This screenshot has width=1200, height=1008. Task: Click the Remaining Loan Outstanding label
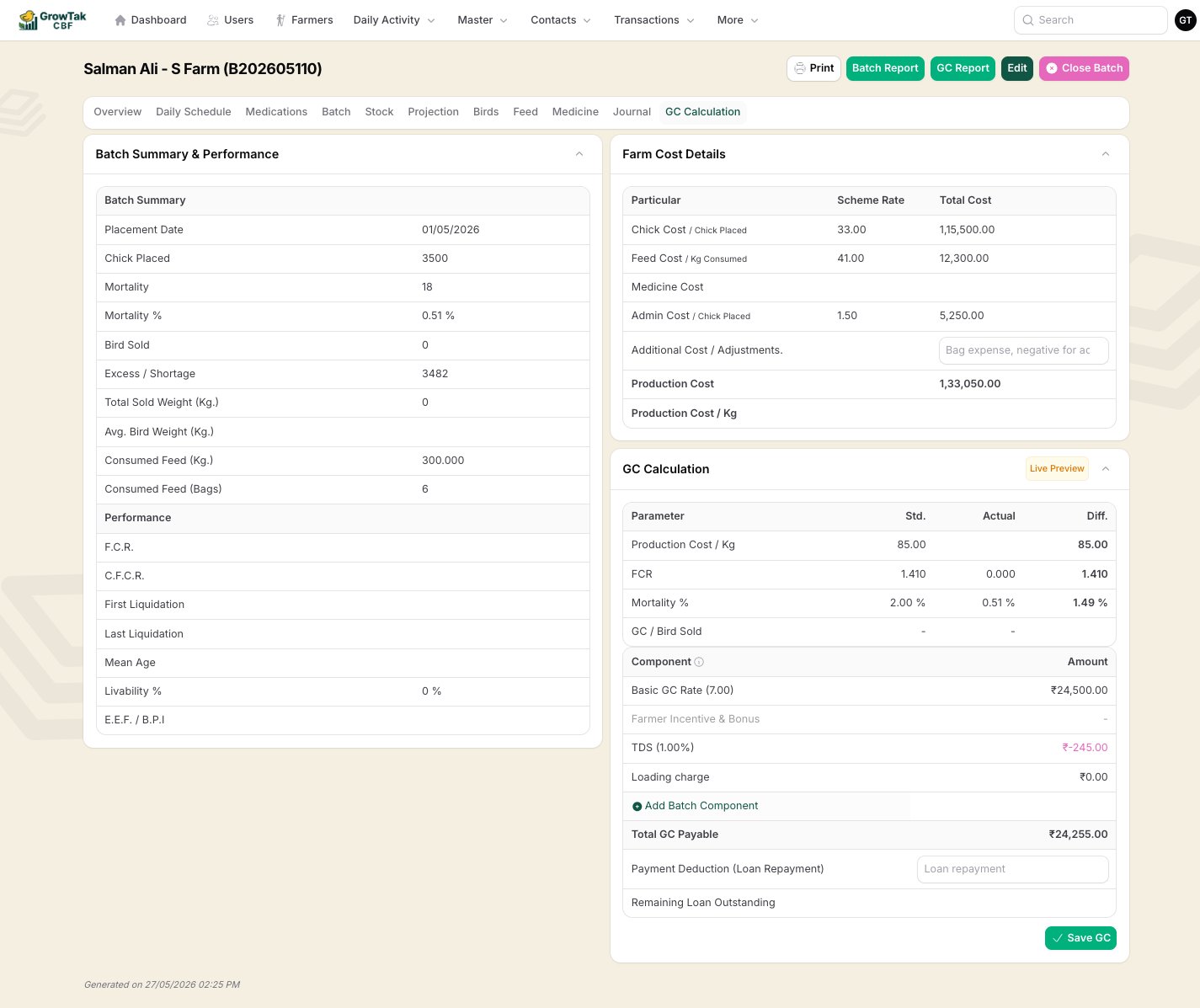(x=703, y=903)
